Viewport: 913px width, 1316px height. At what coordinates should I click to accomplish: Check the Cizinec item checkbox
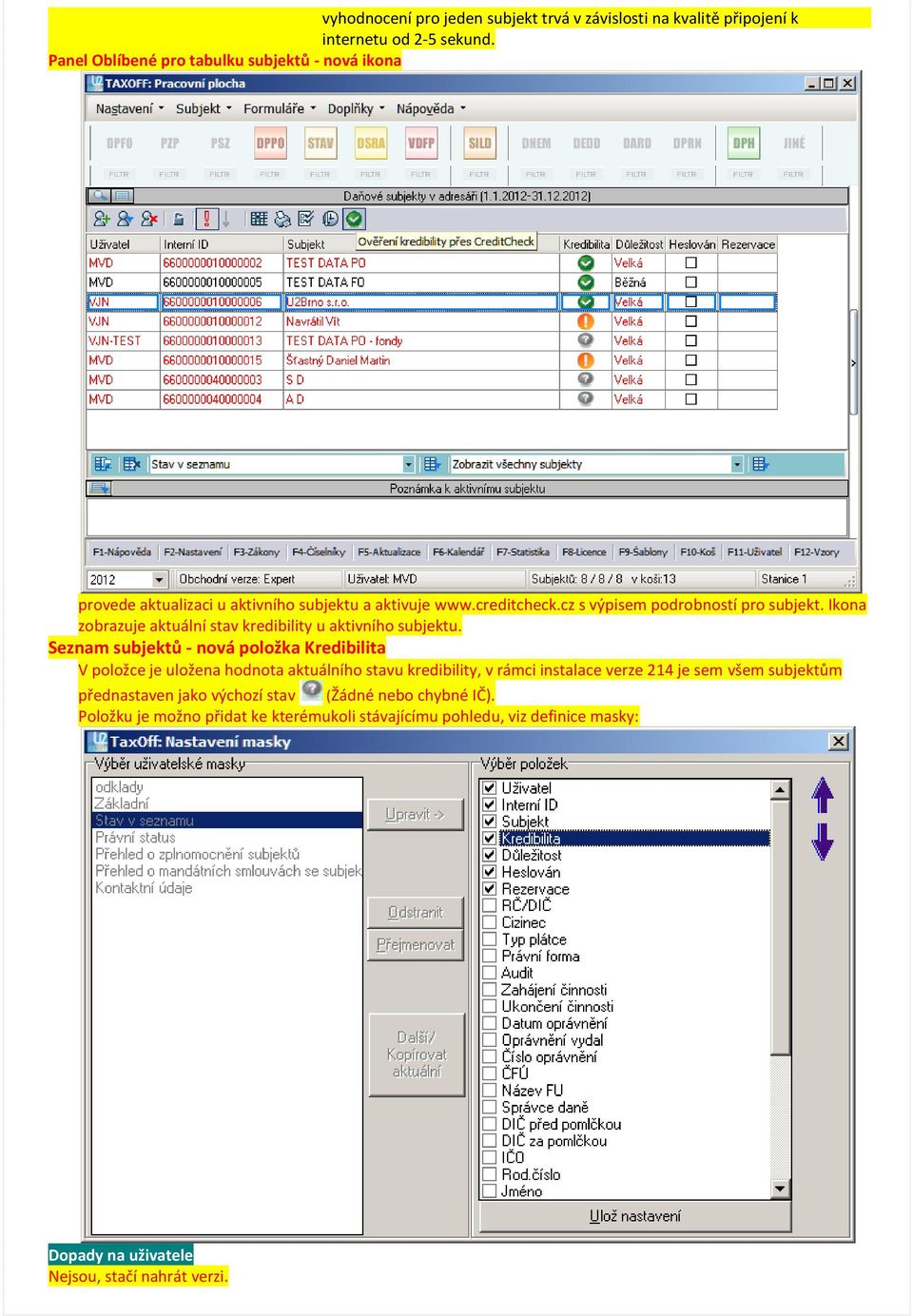pos(490,922)
